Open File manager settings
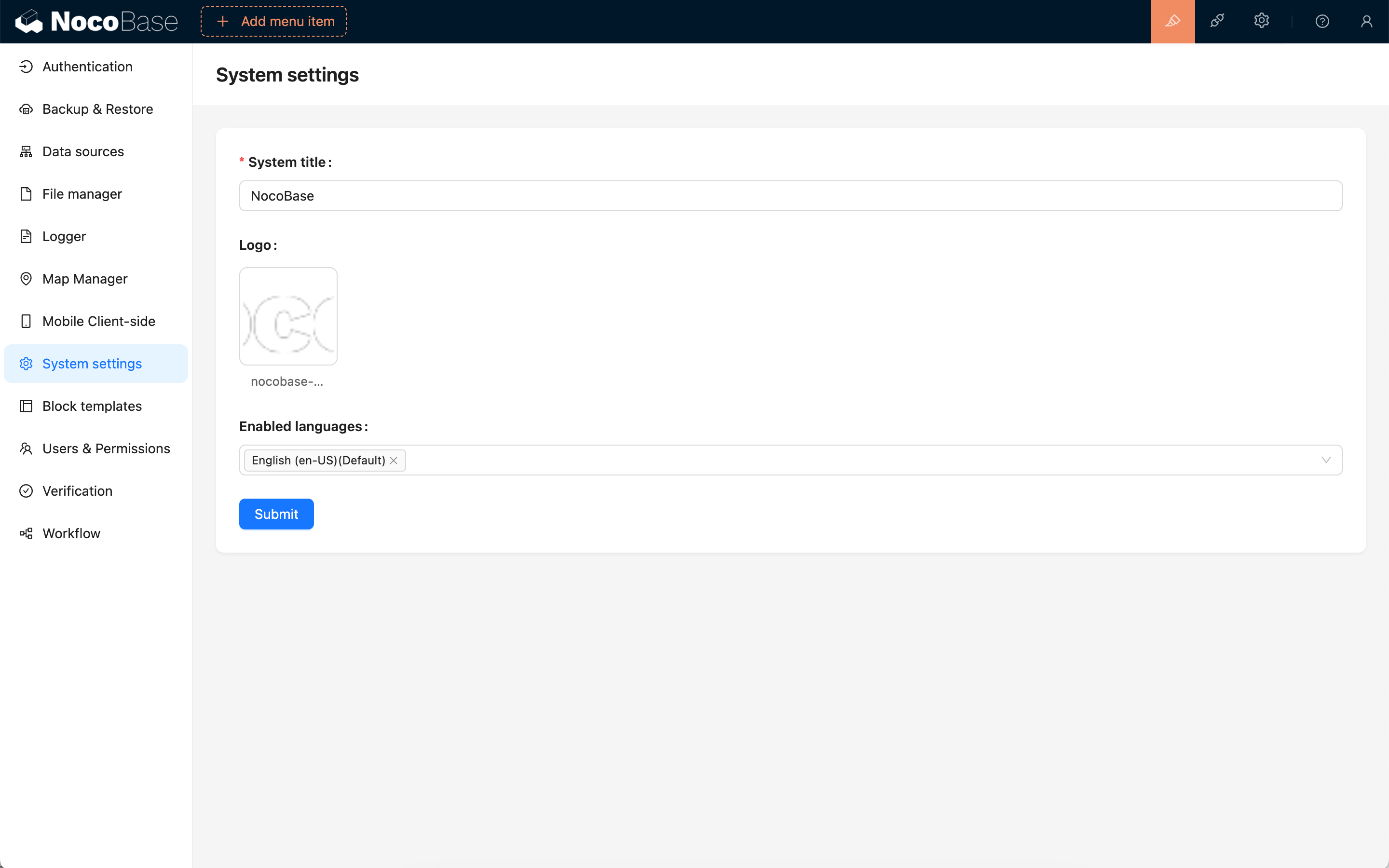The height and width of the screenshot is (868, 1389). click(x=82, y=194)
